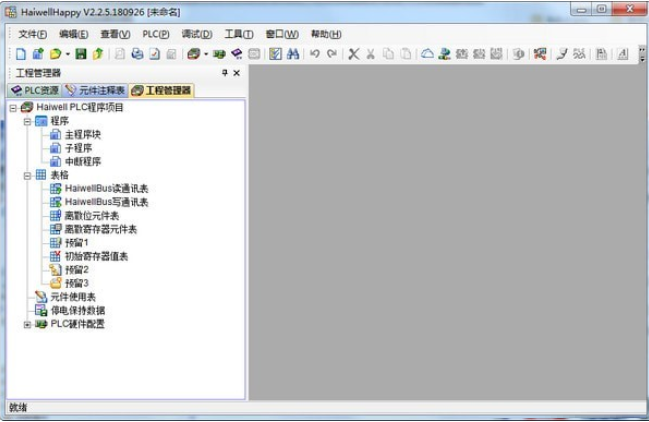Click the cloud icon in toolbar
The height and width of the screenshot is (422, 649).
(x=427, y=54)
